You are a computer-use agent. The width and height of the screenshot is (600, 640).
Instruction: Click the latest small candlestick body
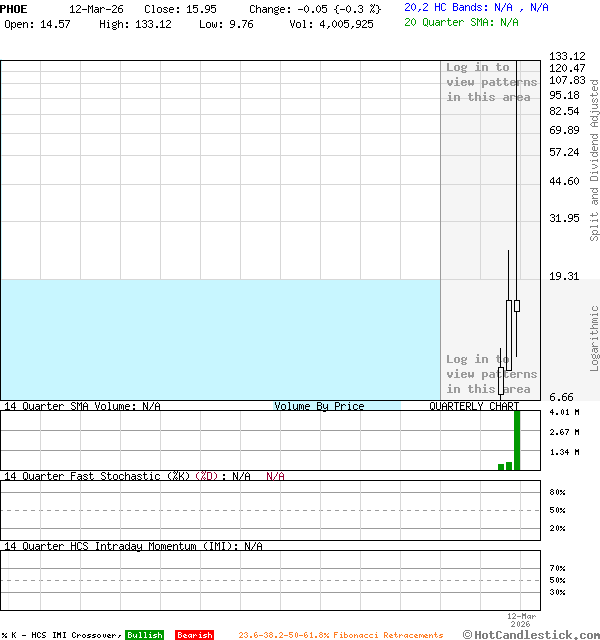click(517, 306)
